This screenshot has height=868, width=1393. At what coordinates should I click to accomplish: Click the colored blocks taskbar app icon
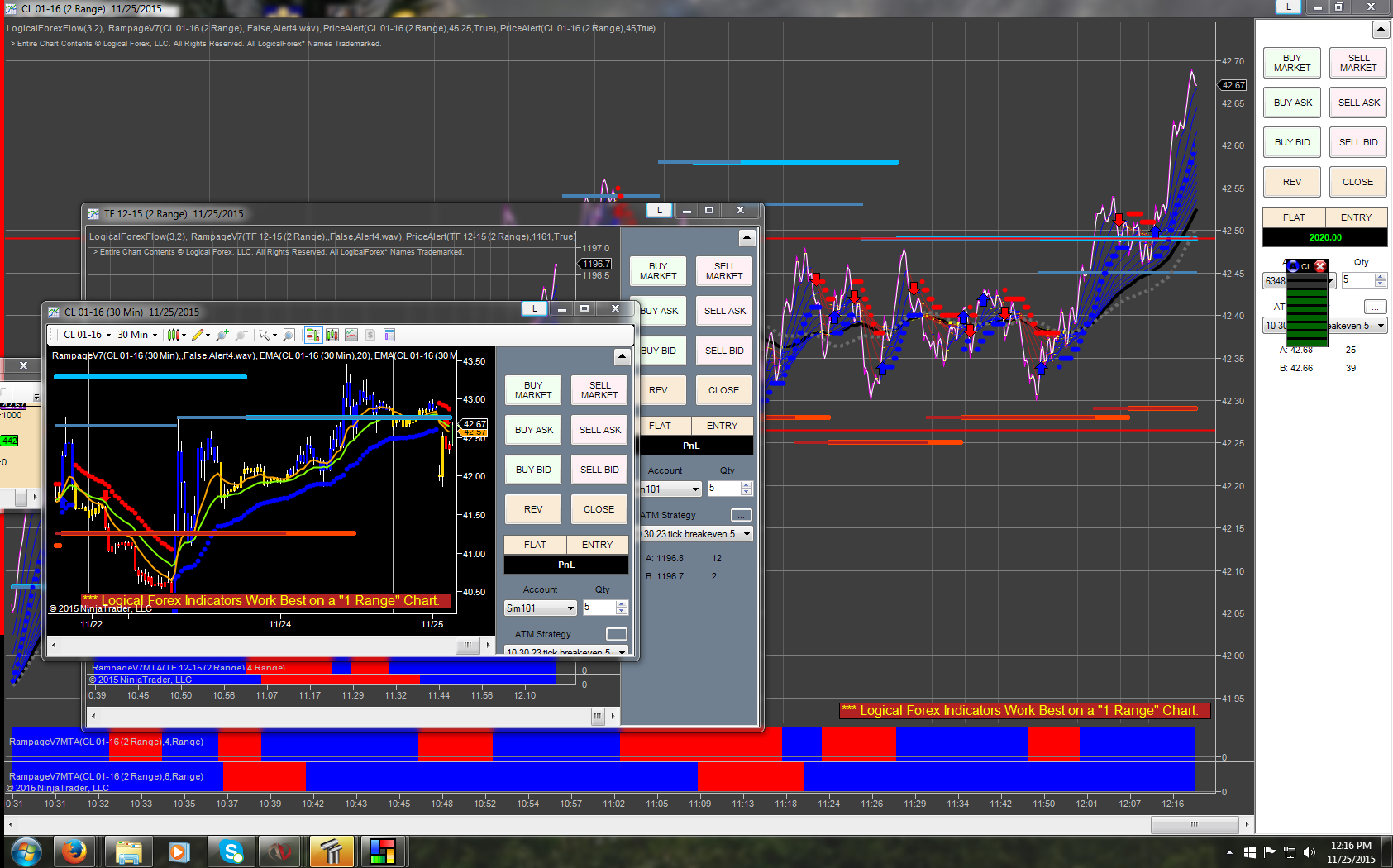(382, 851)
